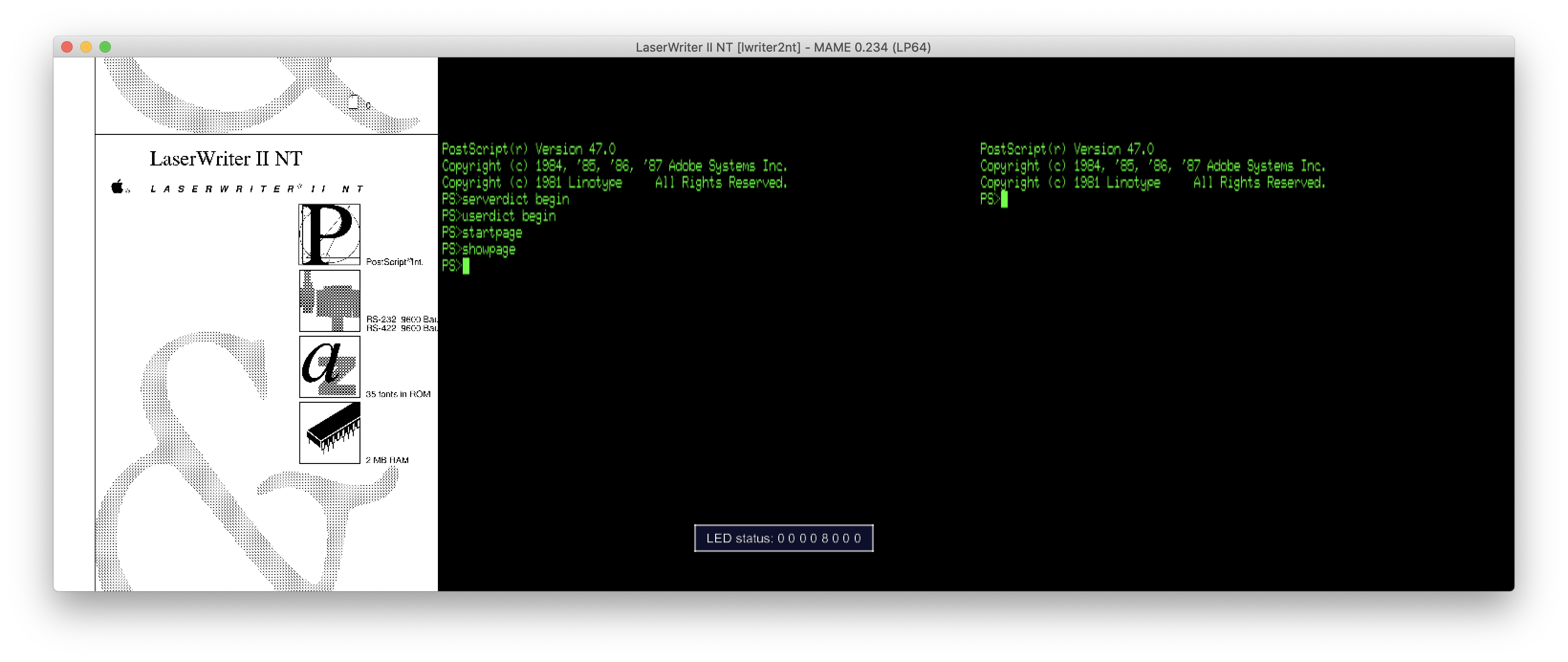The height and width of the screenshot is (662, 1568).
Task: Click the small printer glyph near the ampersand artwork
Action: tap(353, 102)
